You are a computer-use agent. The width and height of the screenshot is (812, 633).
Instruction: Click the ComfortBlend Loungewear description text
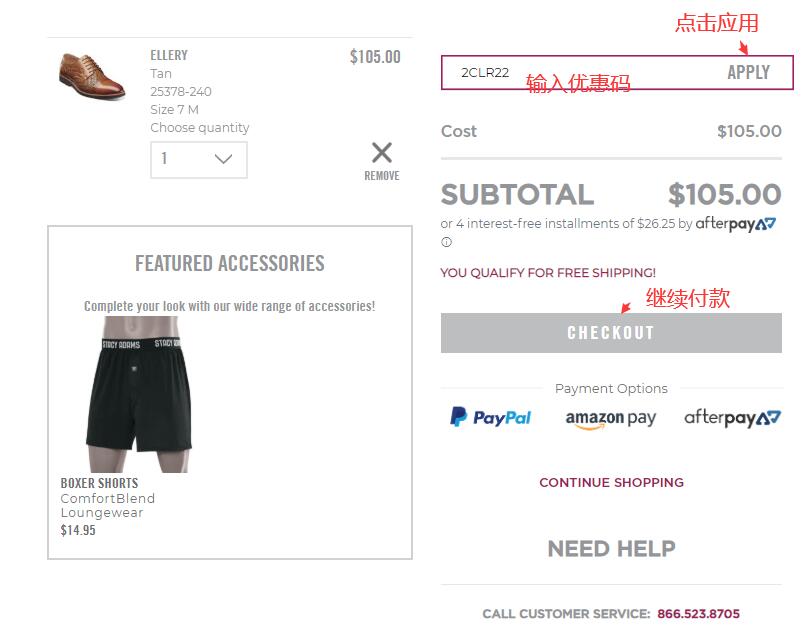click(x=108, y=506)
